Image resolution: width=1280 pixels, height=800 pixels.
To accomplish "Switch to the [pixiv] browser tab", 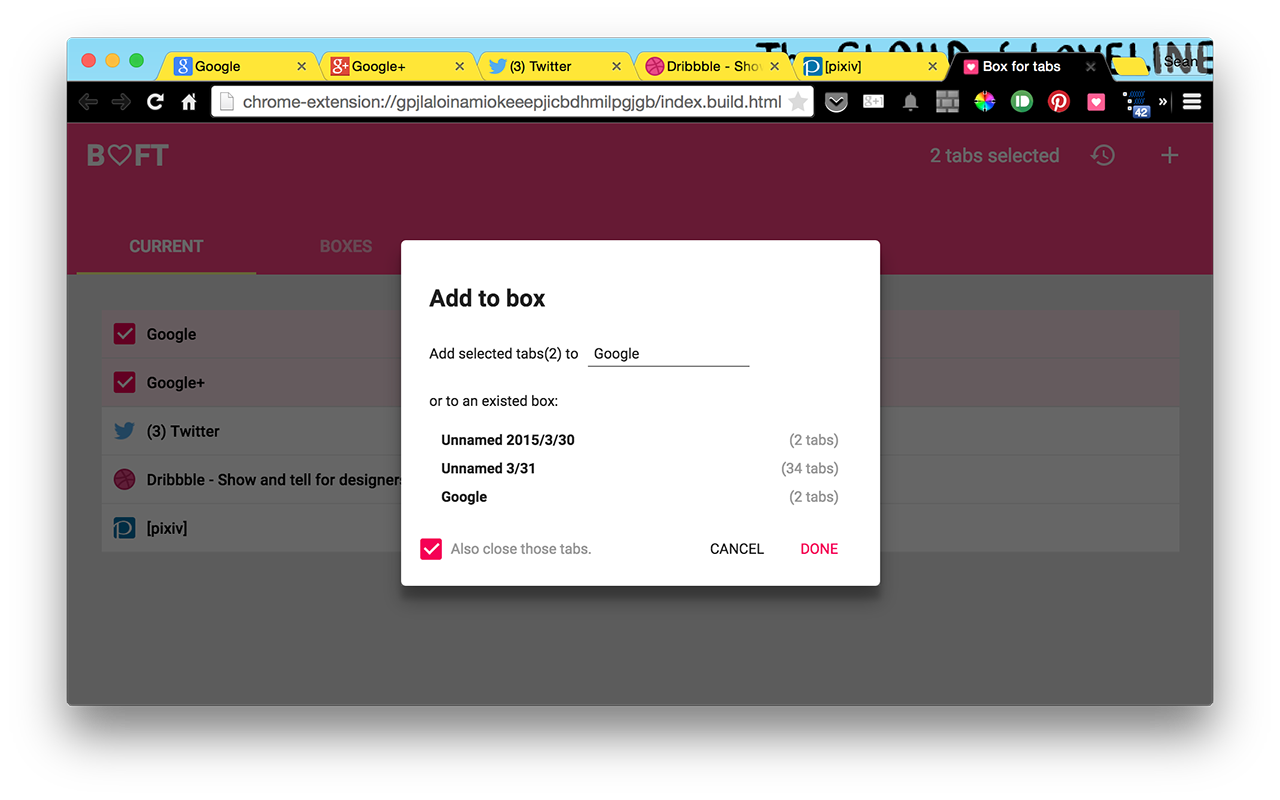I will click(x=872, y=66).
